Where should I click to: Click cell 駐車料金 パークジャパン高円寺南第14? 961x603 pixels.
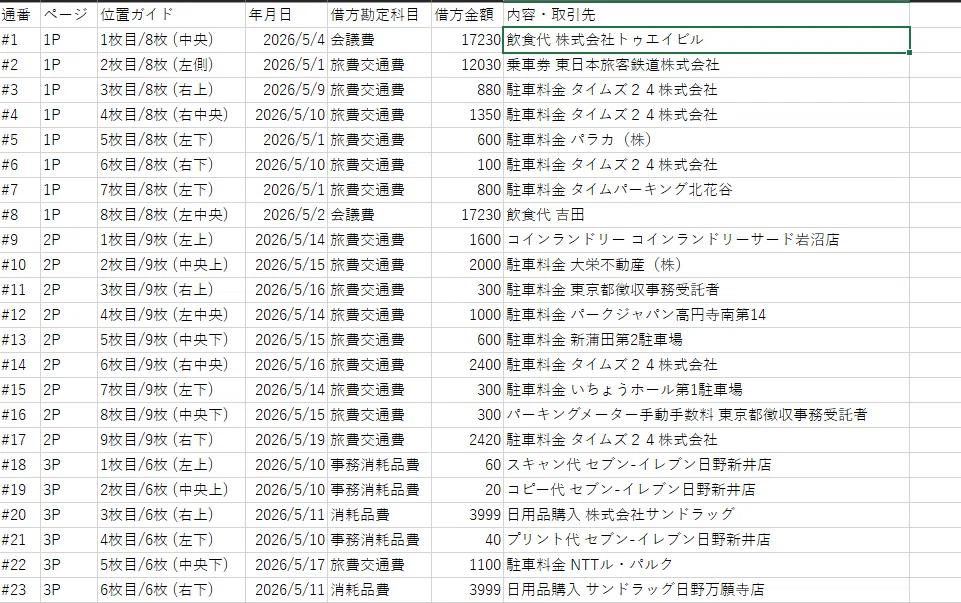(x=706, y=315)
